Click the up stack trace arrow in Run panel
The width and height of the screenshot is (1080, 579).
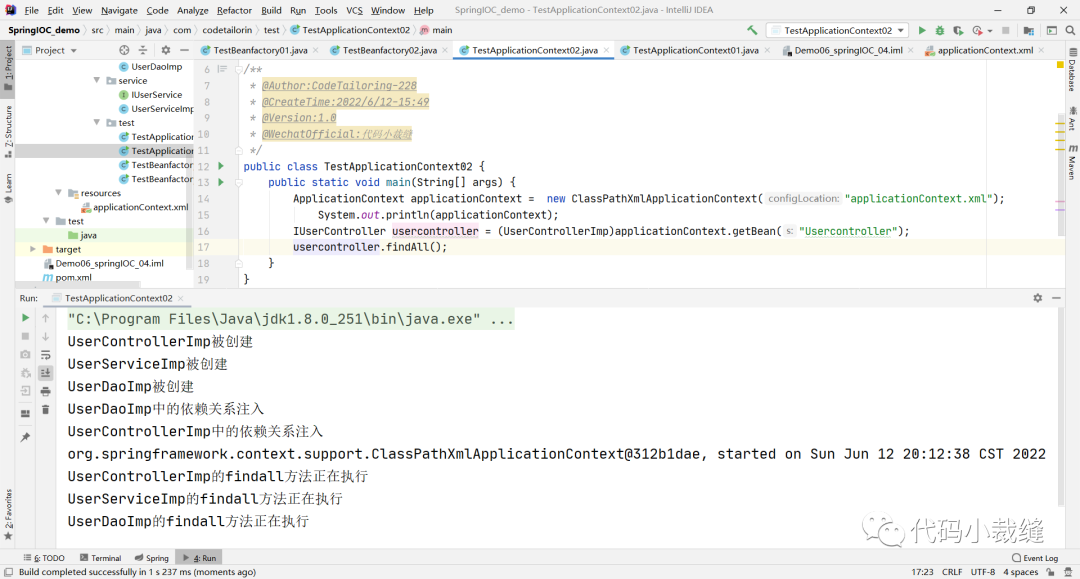45,318
